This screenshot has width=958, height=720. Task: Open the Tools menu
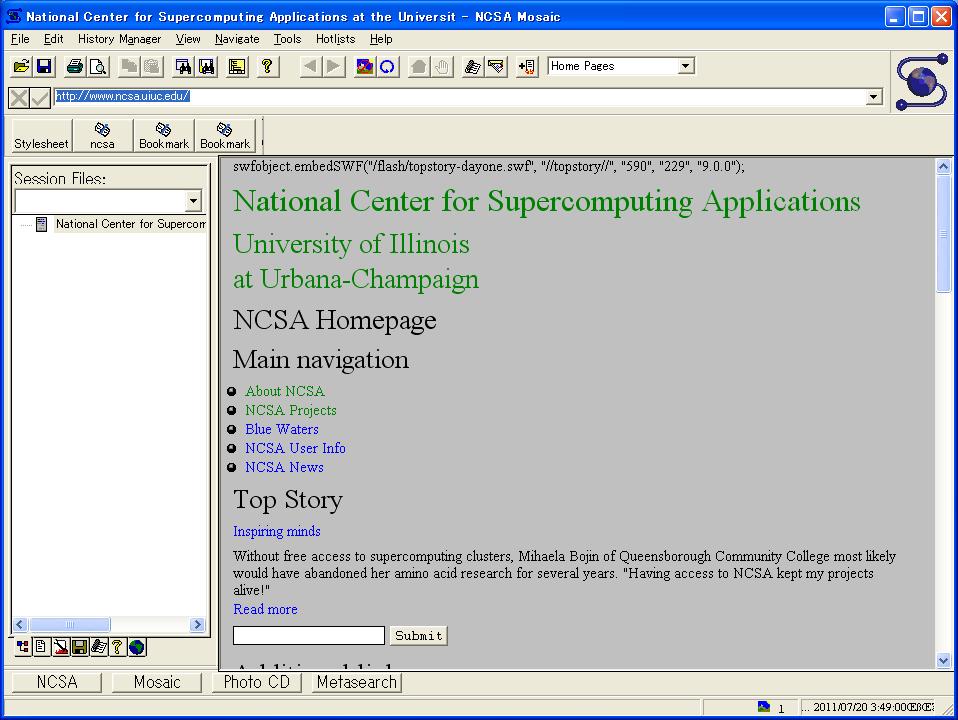click(x=287, y=39)
